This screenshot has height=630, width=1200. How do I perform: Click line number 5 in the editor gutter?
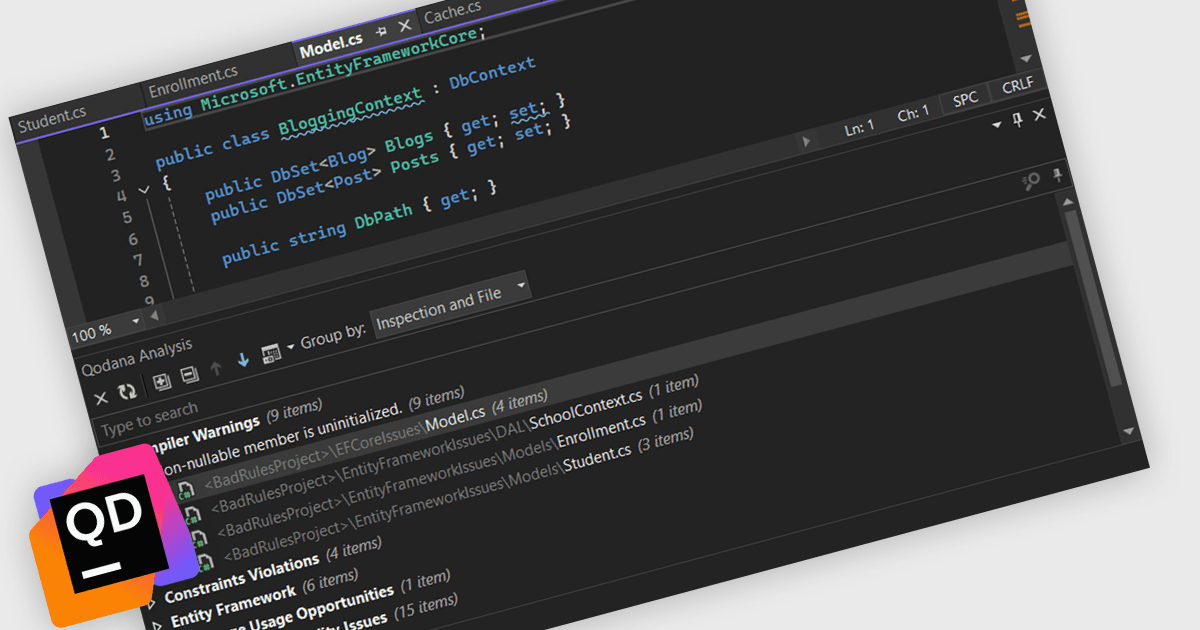[x=126, y=218]
